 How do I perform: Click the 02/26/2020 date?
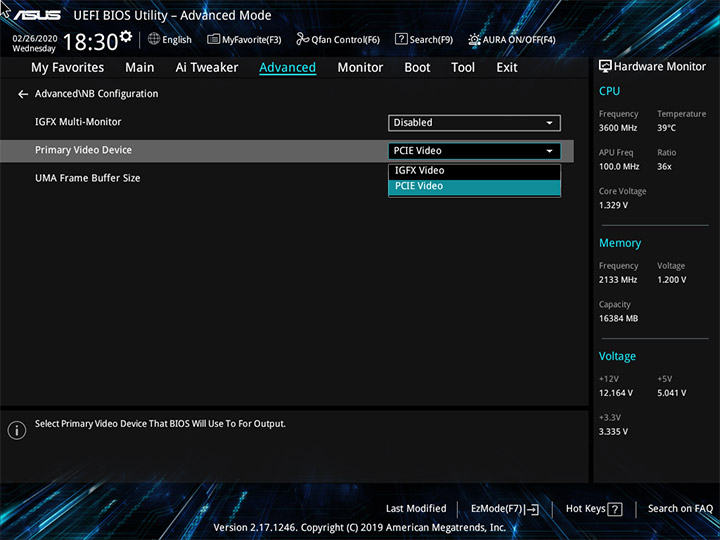(34, 39)
